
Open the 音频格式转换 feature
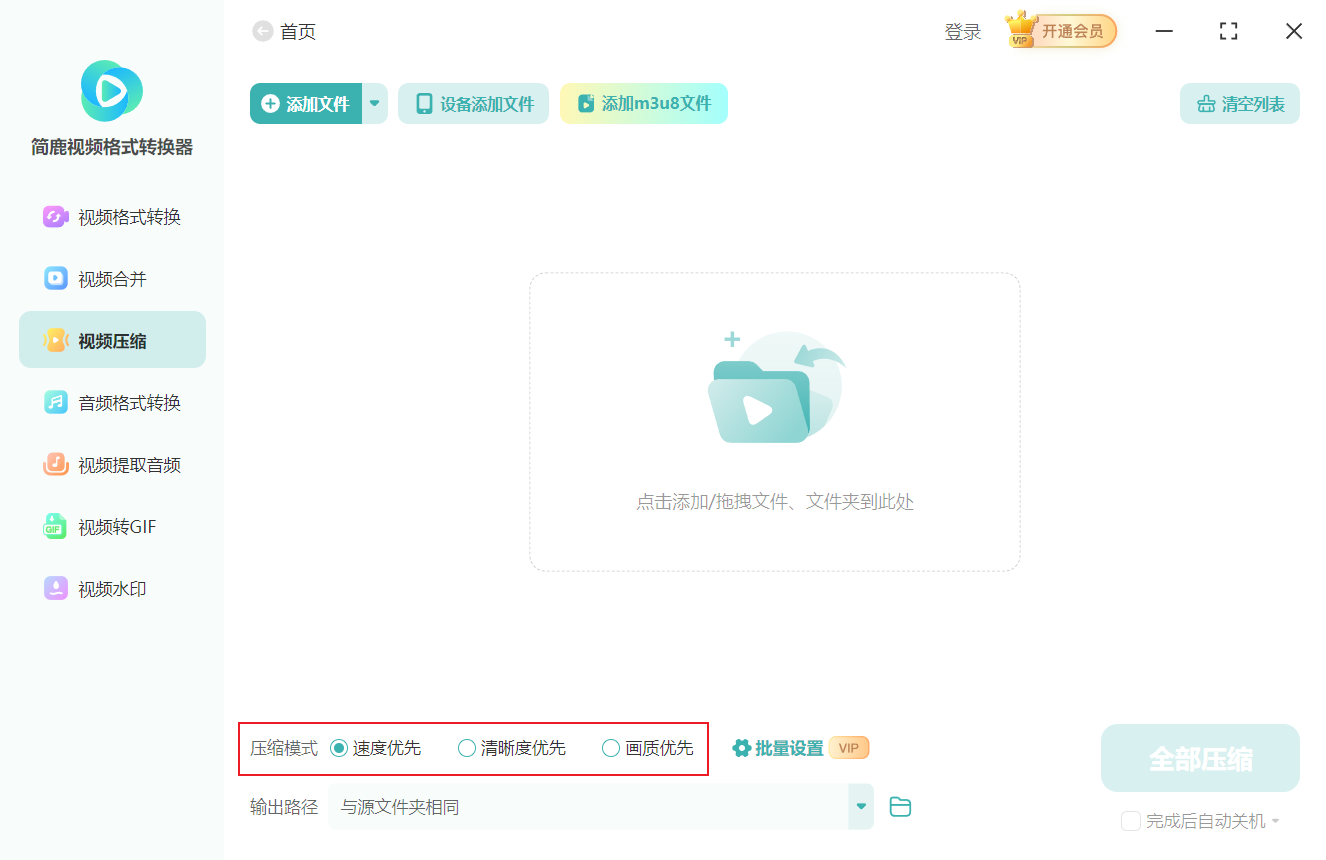tap(111, 402)
